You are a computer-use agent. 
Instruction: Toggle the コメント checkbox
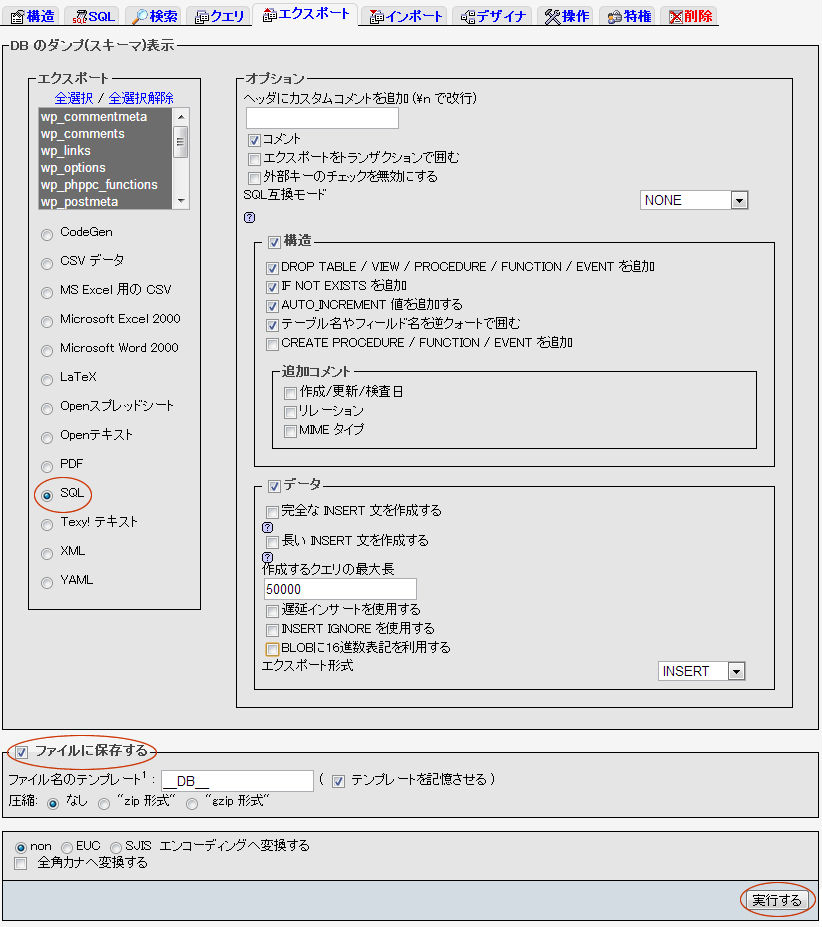[254, 140]
